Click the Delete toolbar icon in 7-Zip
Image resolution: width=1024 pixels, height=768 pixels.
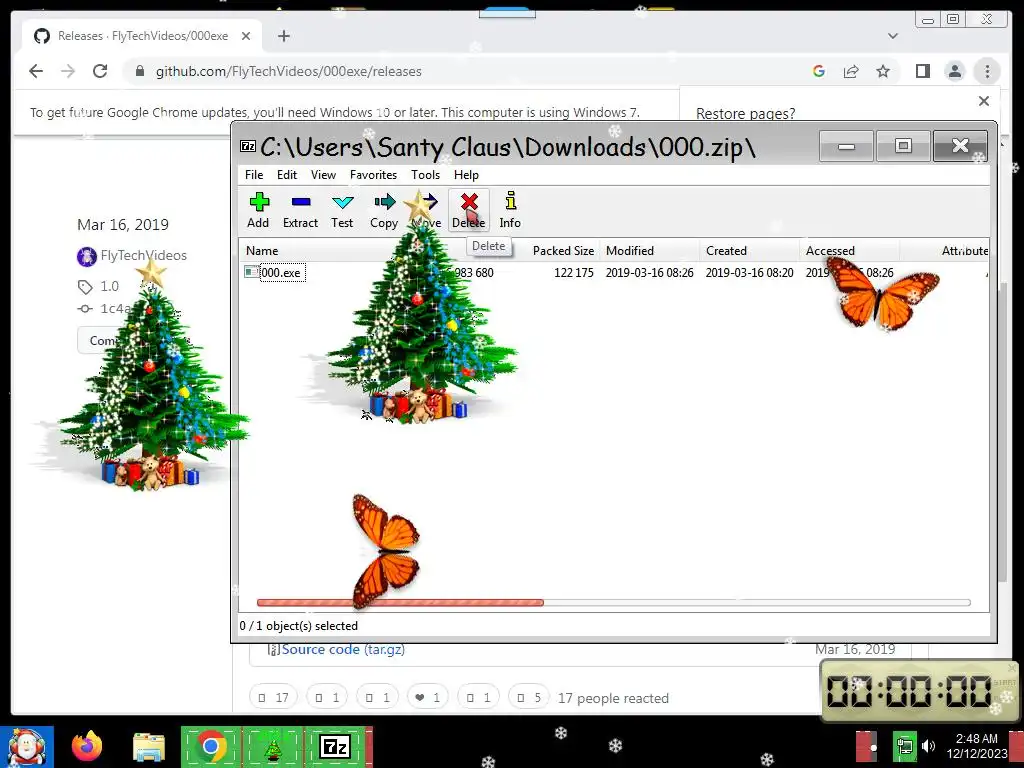pos(469,210)
